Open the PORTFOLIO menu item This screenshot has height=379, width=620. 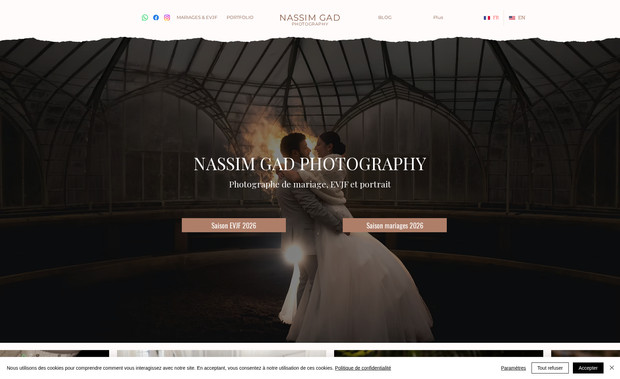click(240, 17)
